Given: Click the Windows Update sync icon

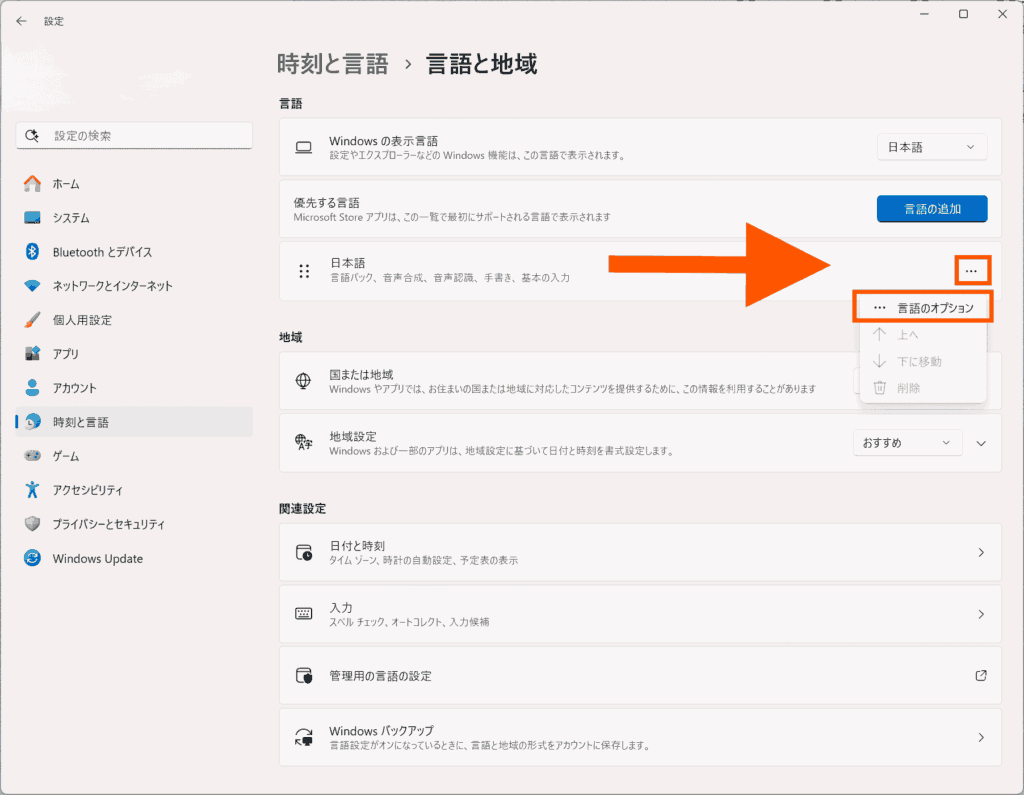Looking at the screenshot, I should pos(32,558).
